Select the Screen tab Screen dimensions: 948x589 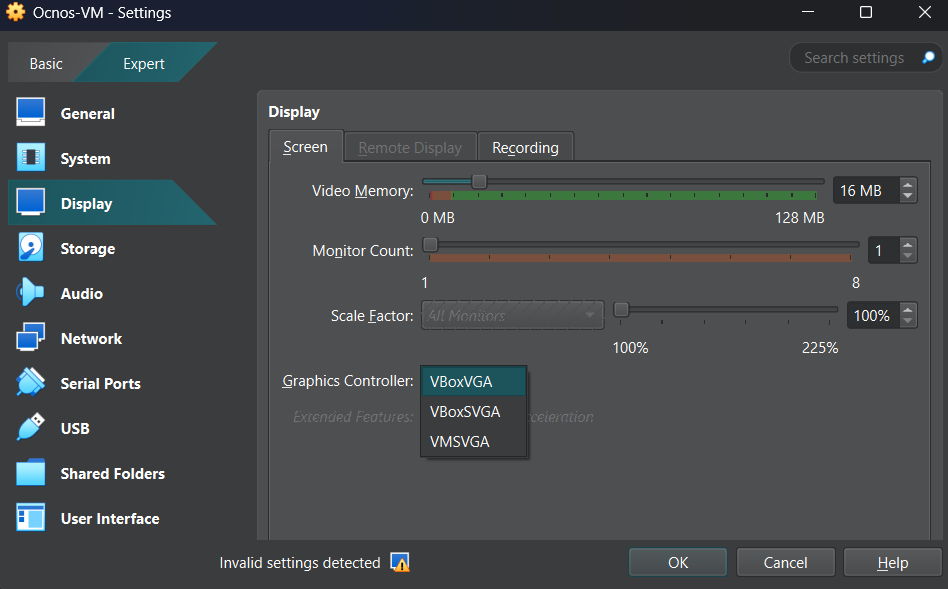[305, 147]
